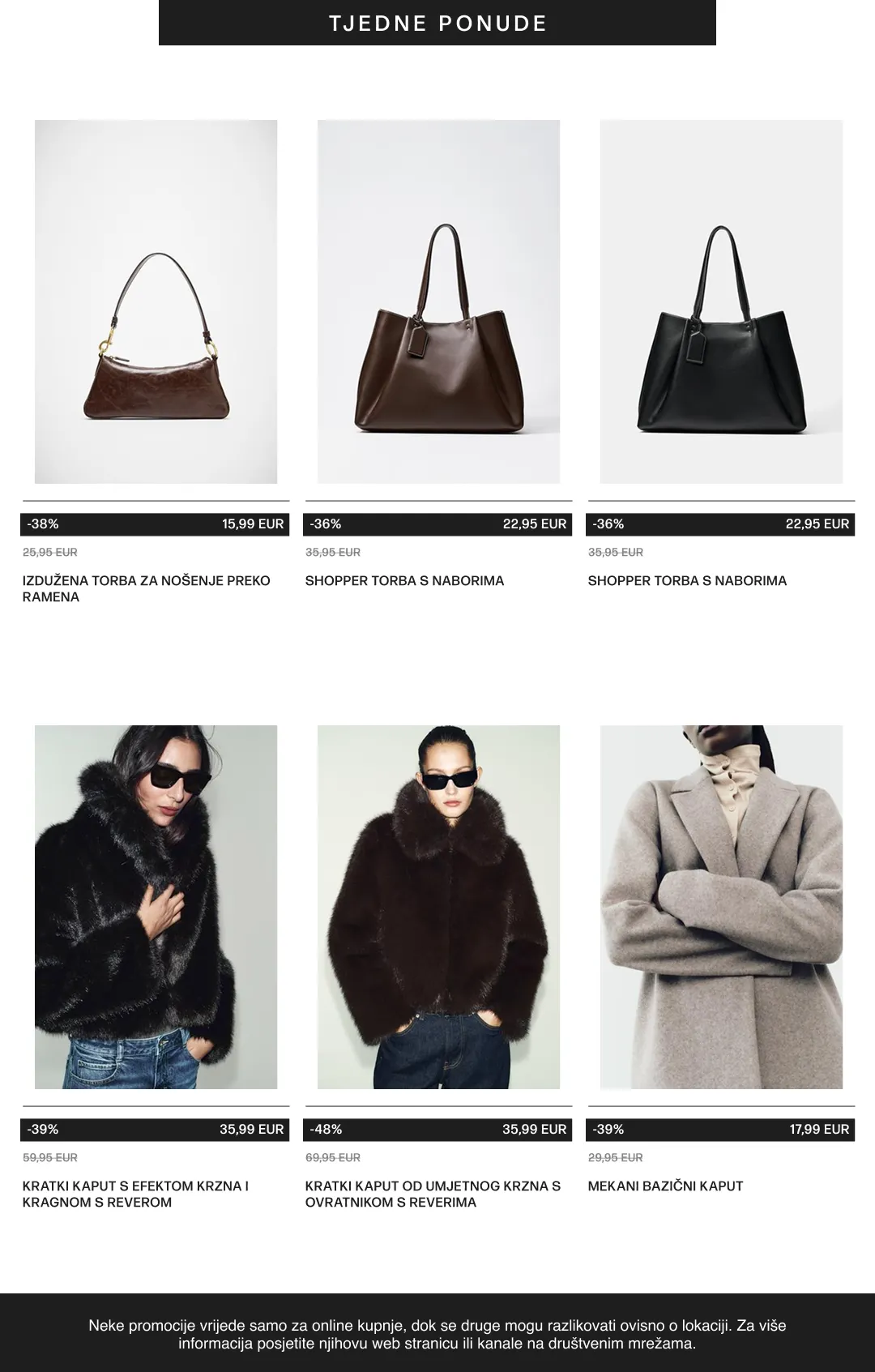Screen dimensions: 875x1372
Task: Click the crossed-out 29,95 EUR old price
Action: [616, 1157]
